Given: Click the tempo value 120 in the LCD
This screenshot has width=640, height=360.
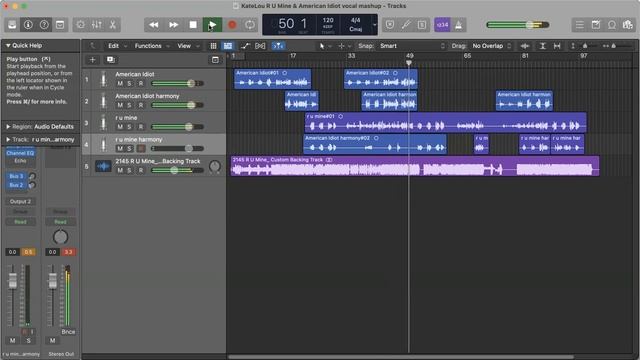Looking at the screenshot, I should click(x=328, y=20).
